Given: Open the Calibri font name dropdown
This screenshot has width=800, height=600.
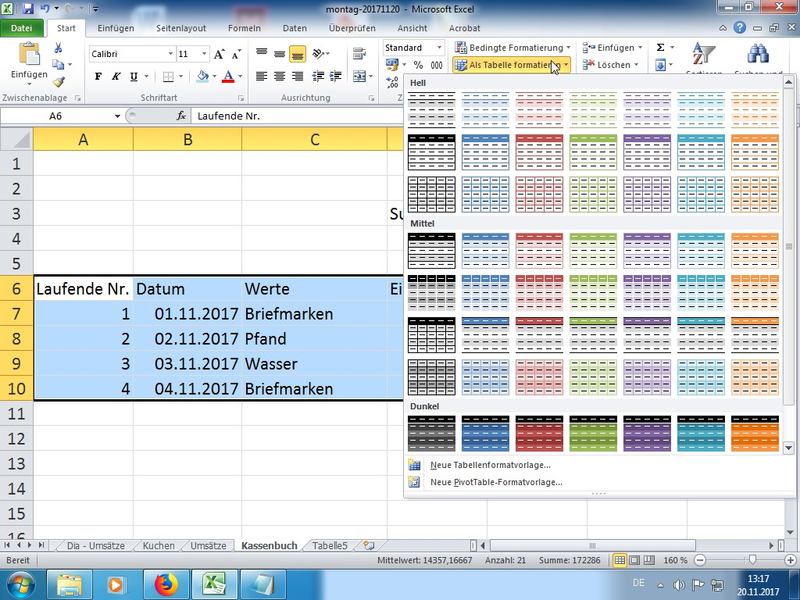Looking at the screenshot, I should pyautogui.click(x=170, y=54).
